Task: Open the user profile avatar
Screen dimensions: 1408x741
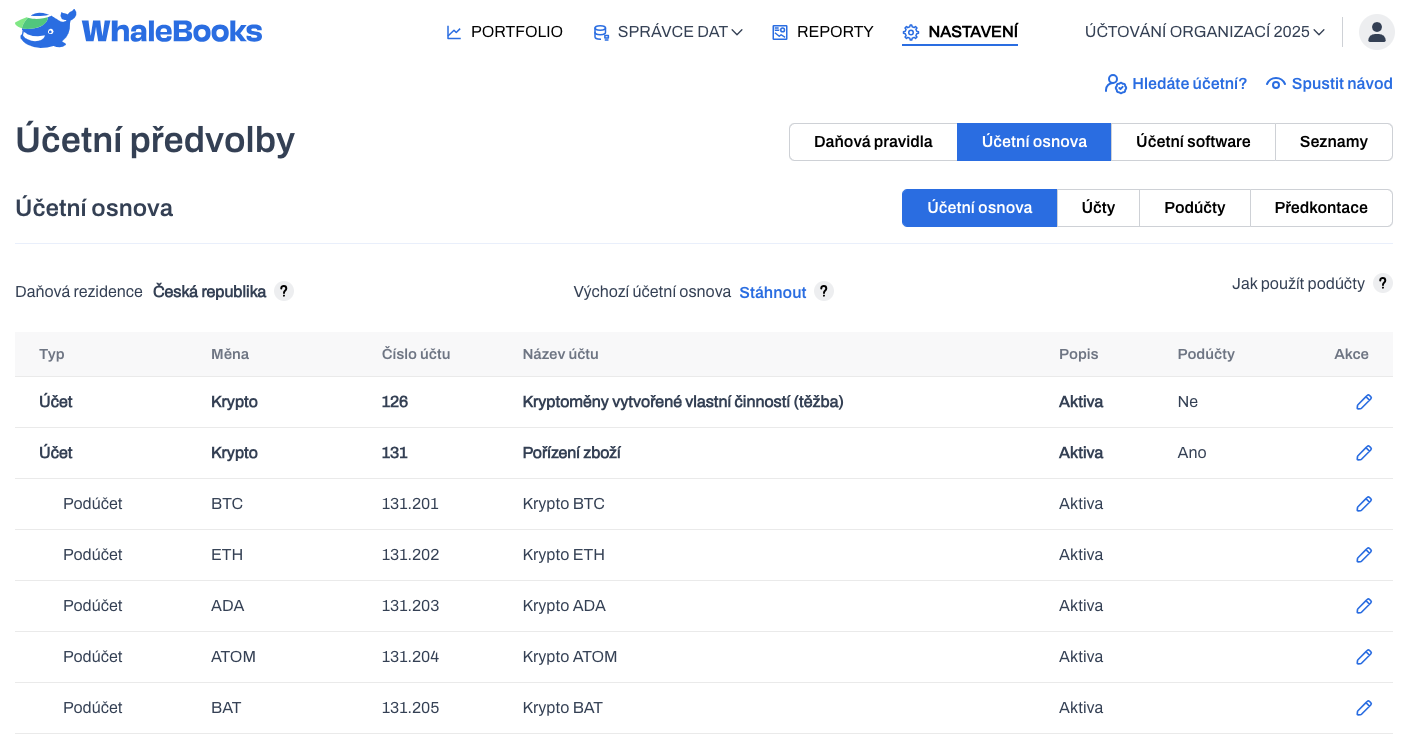Action: click(x=1376, y=32)
